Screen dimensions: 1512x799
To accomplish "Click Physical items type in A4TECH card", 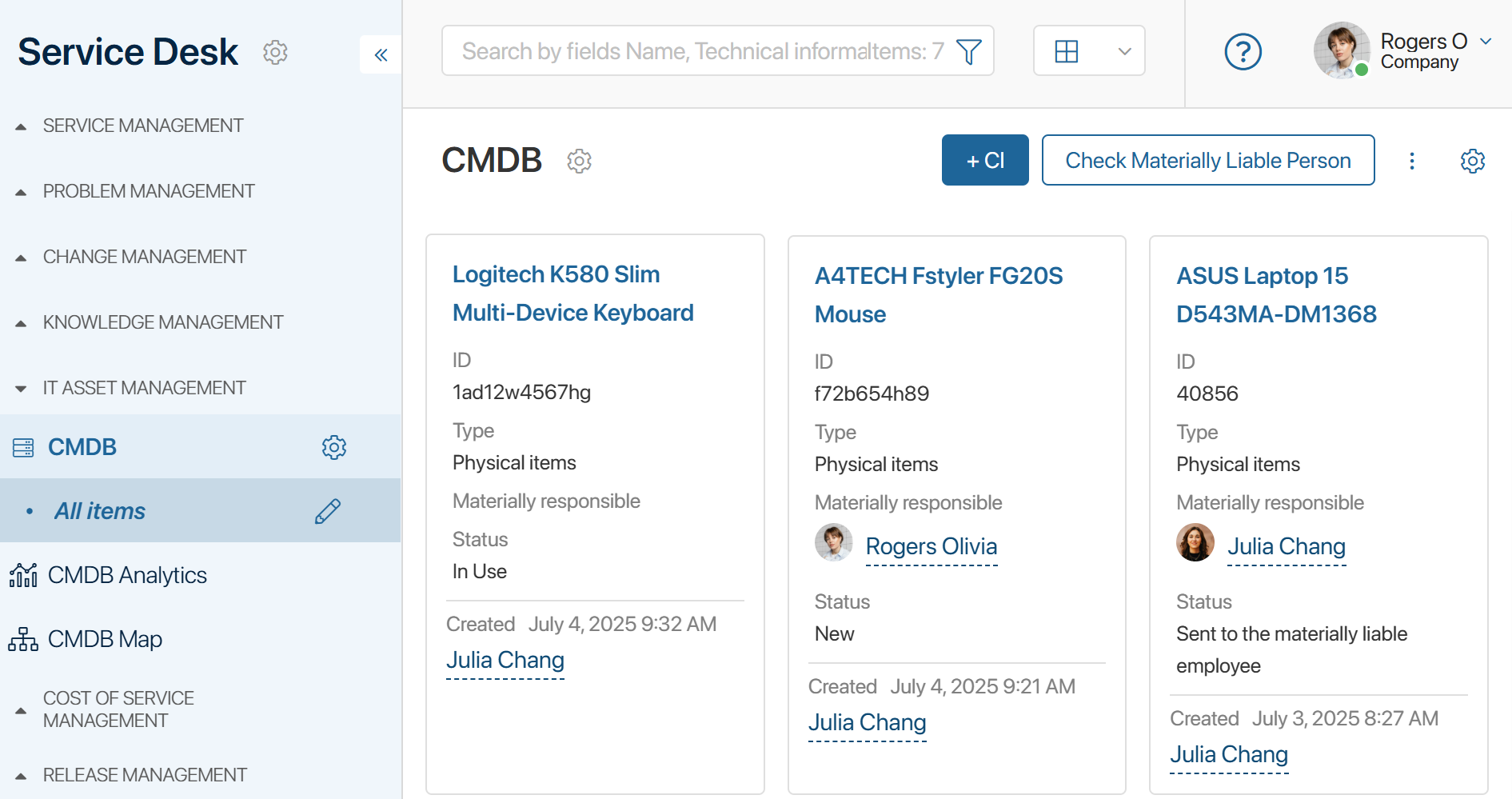I will pos(876,465).
